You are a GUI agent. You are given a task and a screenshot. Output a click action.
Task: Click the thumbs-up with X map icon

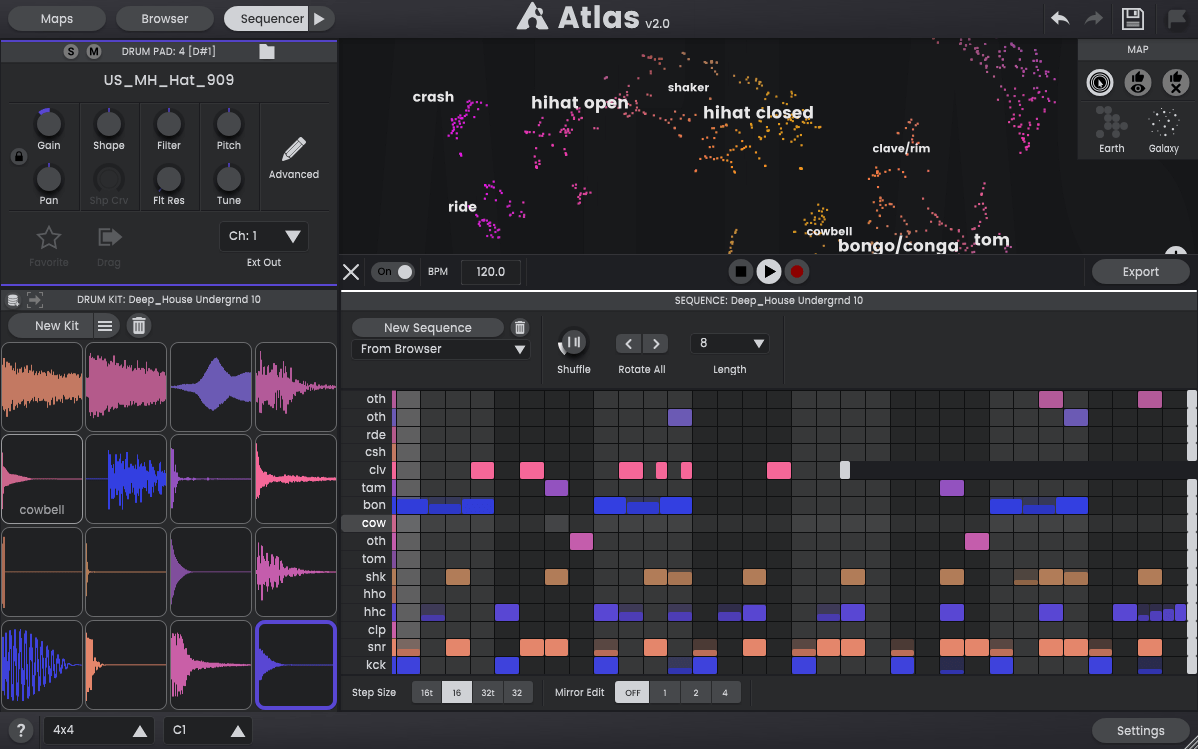(x=1176, y=82)
